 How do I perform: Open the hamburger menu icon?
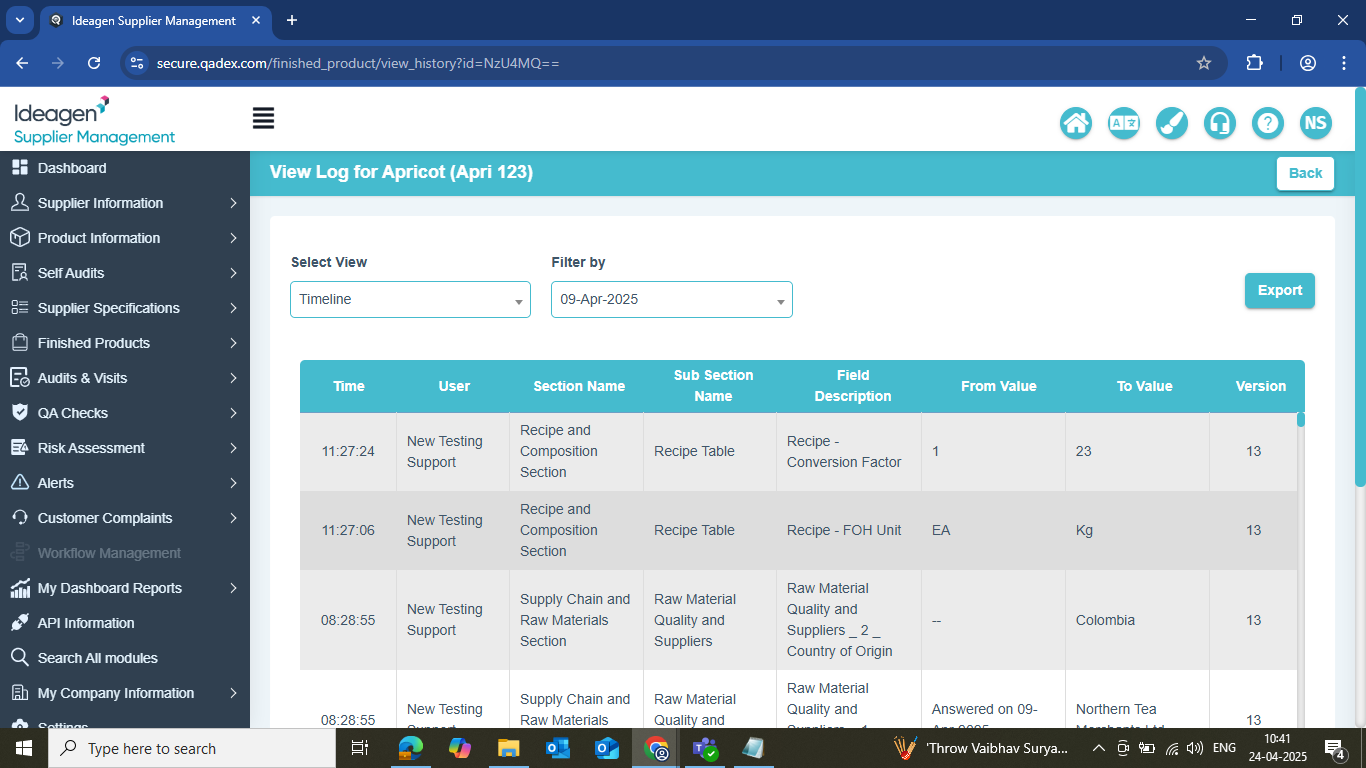coord(263,118)
